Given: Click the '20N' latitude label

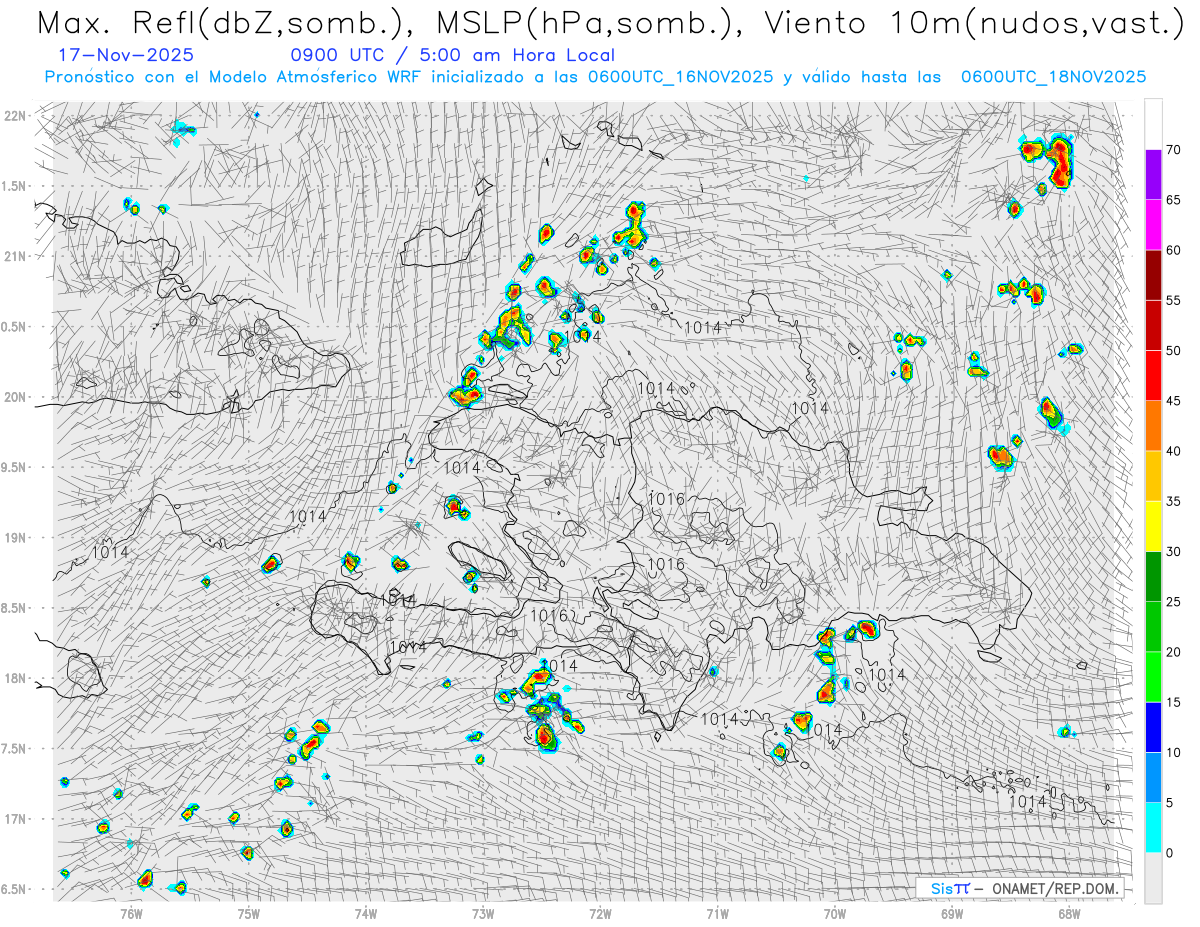Looking at the screenshot, I should pos(15,397).
